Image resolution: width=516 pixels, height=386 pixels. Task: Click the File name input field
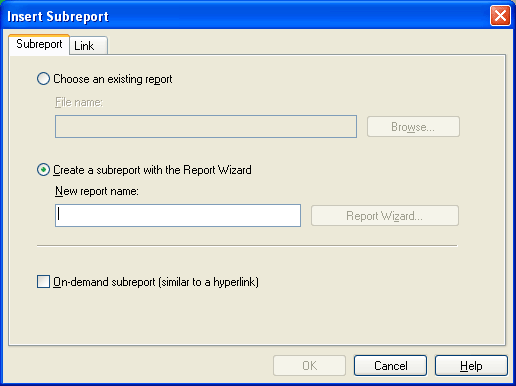pyautogui.click(x=206, y=127)
